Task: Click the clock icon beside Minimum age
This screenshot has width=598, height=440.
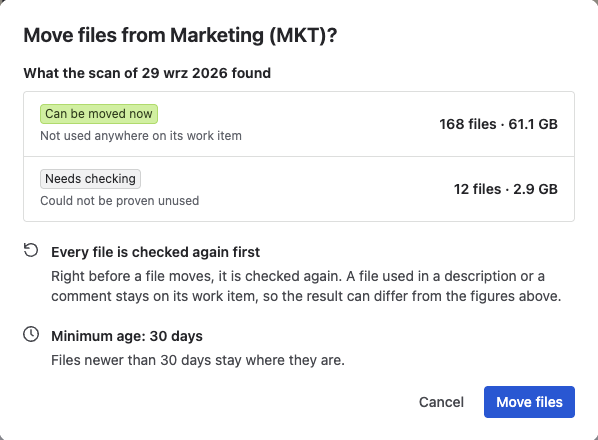Action: click(31, 334)
